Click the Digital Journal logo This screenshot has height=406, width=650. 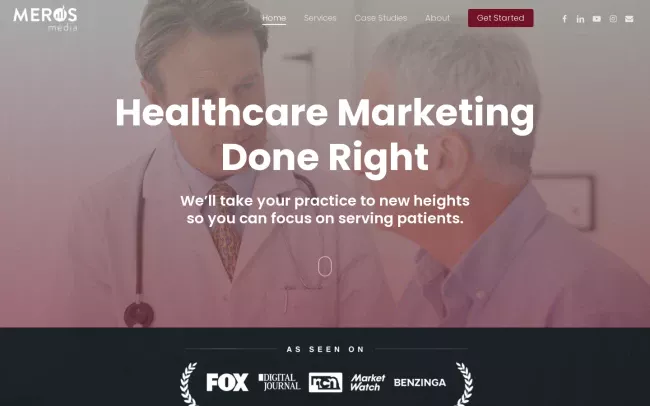tap(279, 382)
